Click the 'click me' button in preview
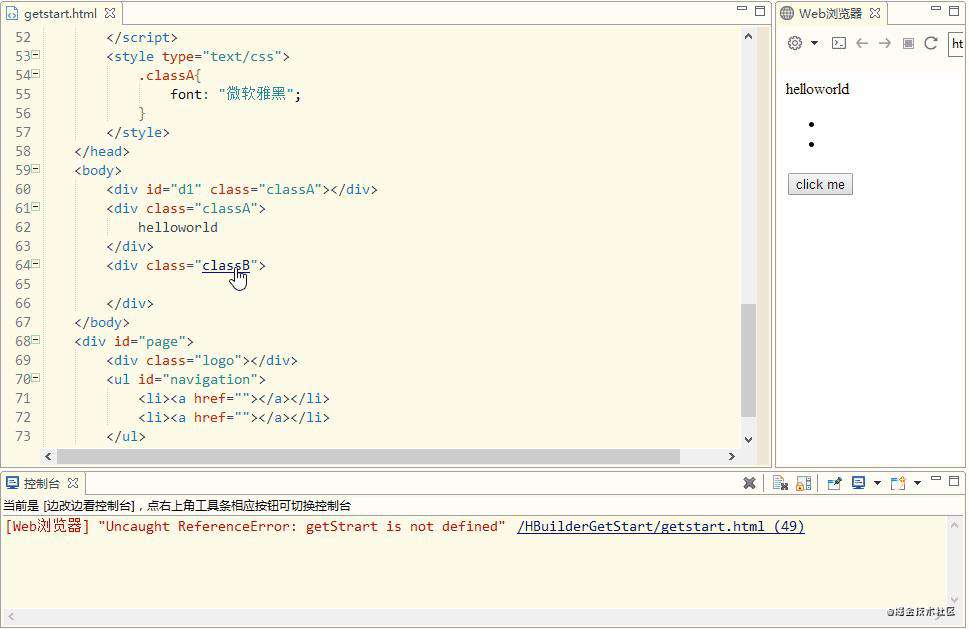The image size is (969, 629). pos(820,184)
